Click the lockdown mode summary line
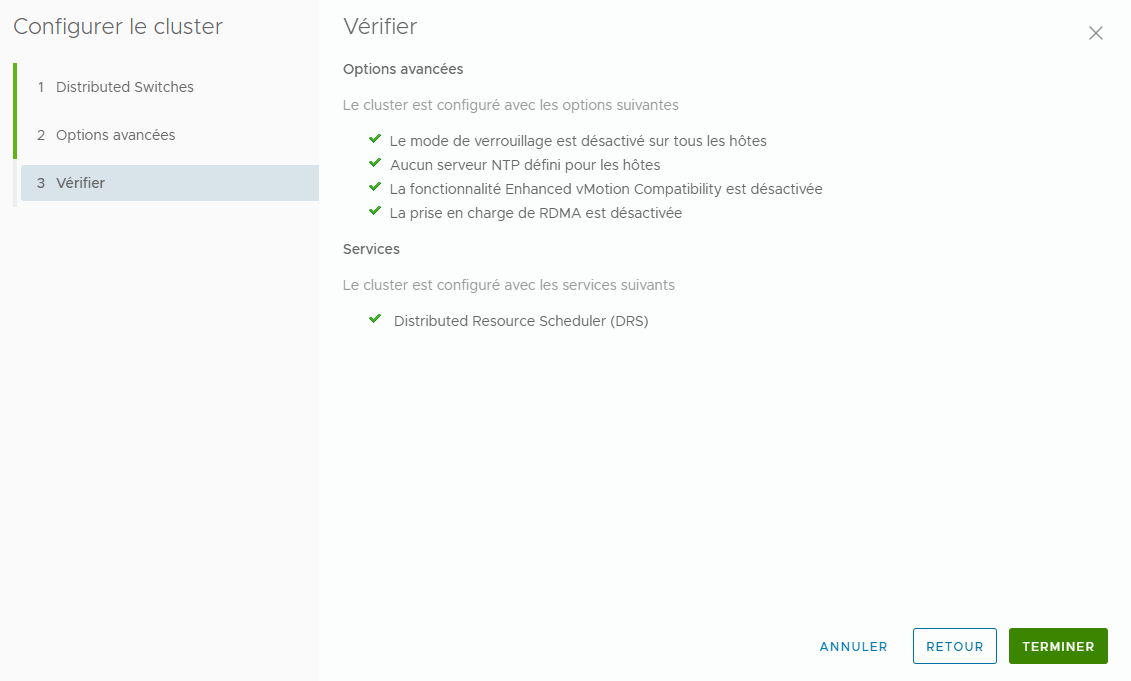This screenshot has height=681, width=1131. 578,141
